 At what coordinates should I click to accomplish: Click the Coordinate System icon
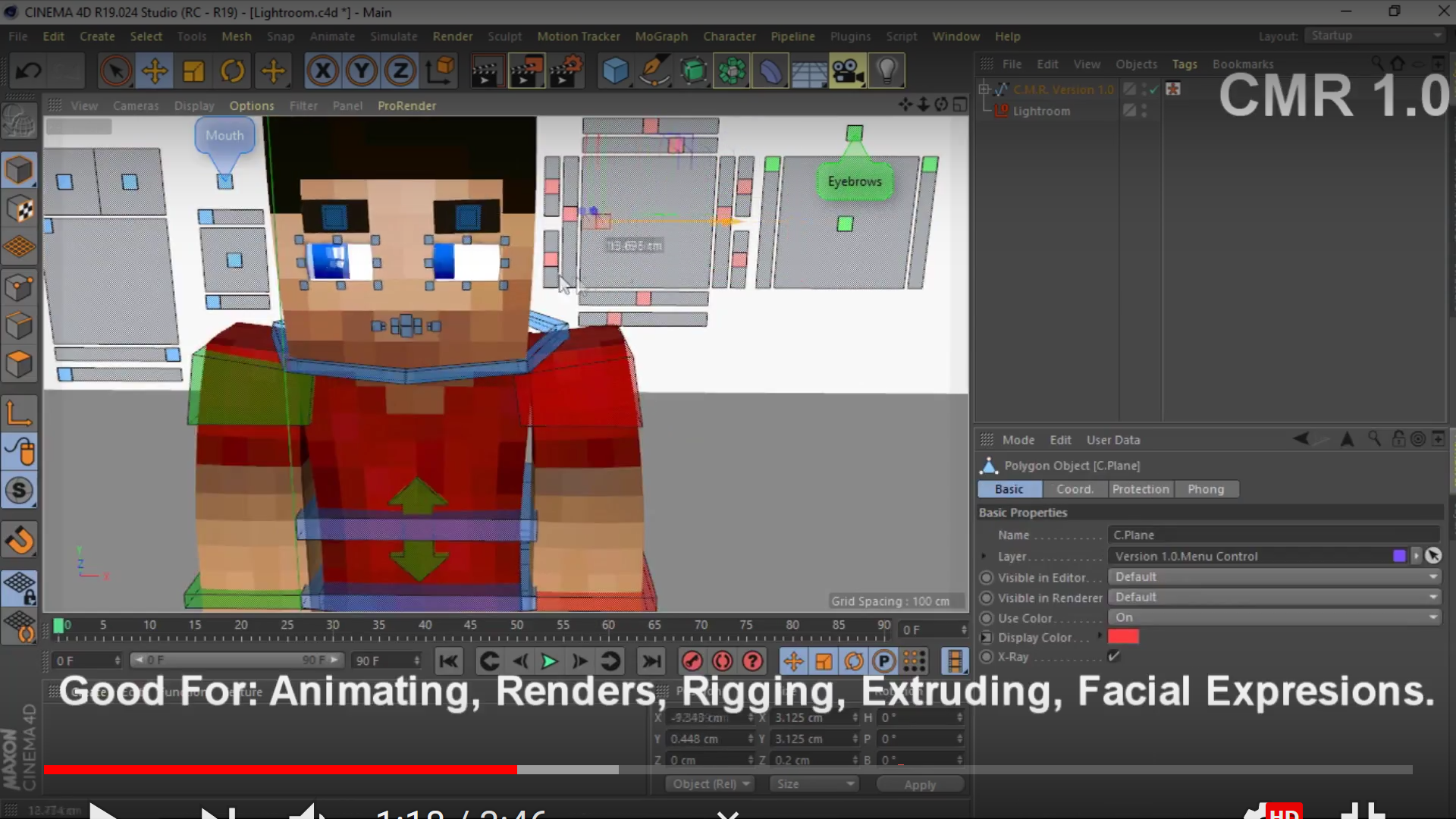440,71
